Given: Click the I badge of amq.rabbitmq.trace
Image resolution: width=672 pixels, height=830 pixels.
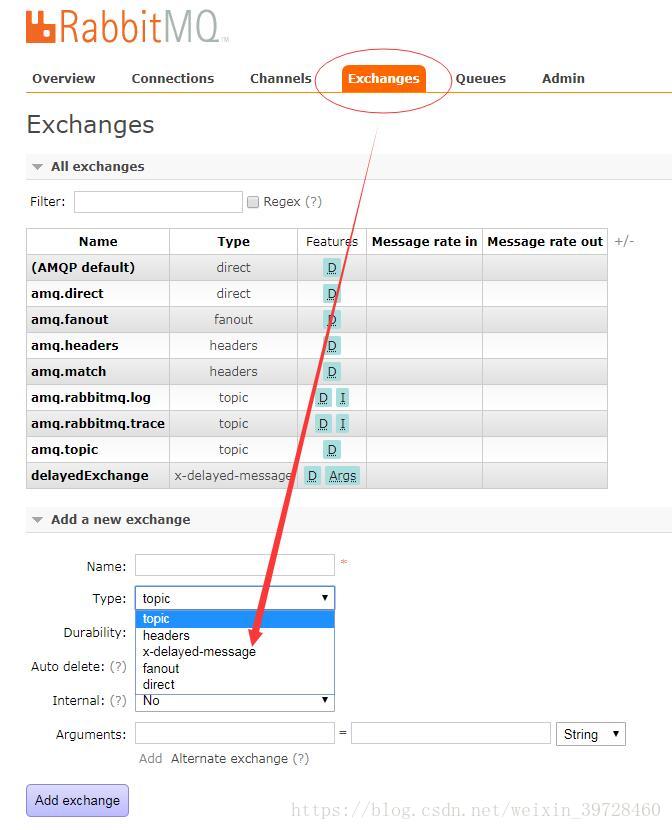Looking at the screenshot, I should tap(343, 423).
